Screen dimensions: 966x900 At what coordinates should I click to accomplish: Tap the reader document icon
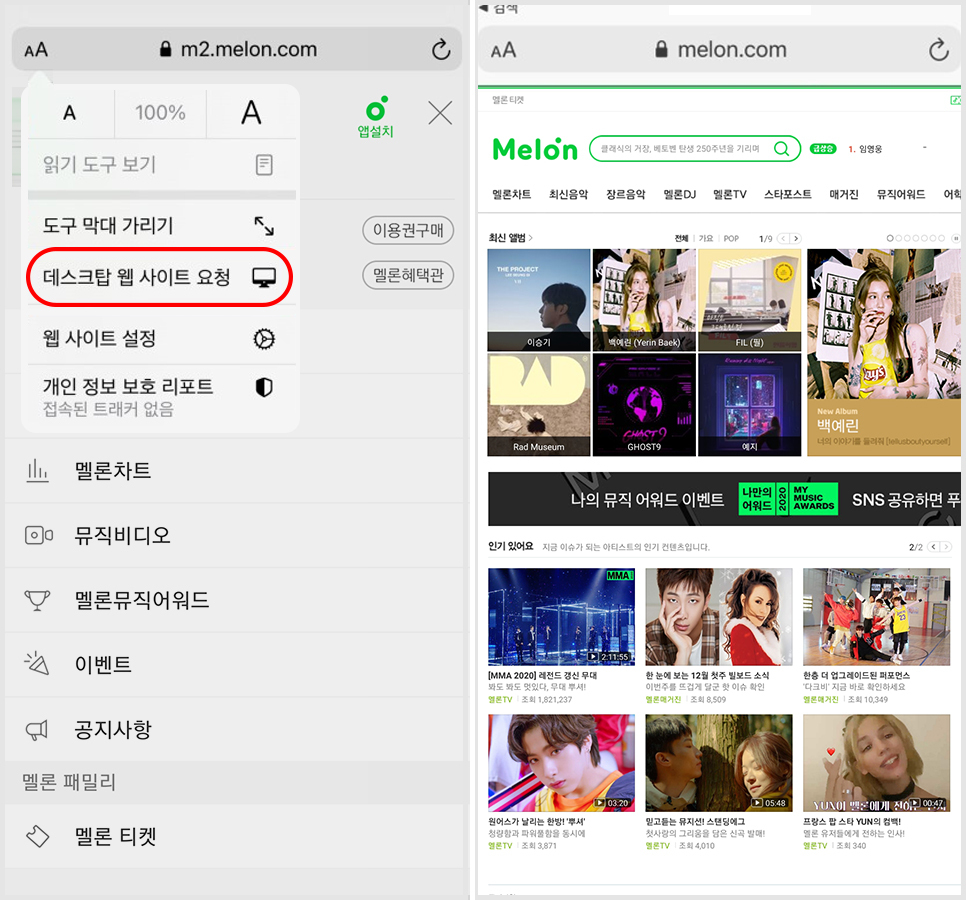264,164
